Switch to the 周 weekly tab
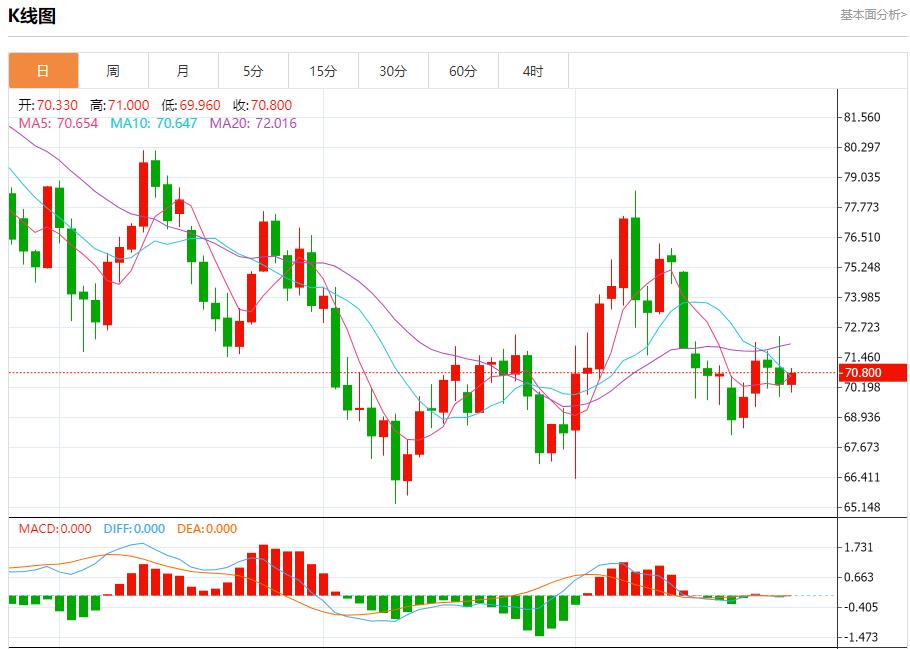 tap(113, 71)
